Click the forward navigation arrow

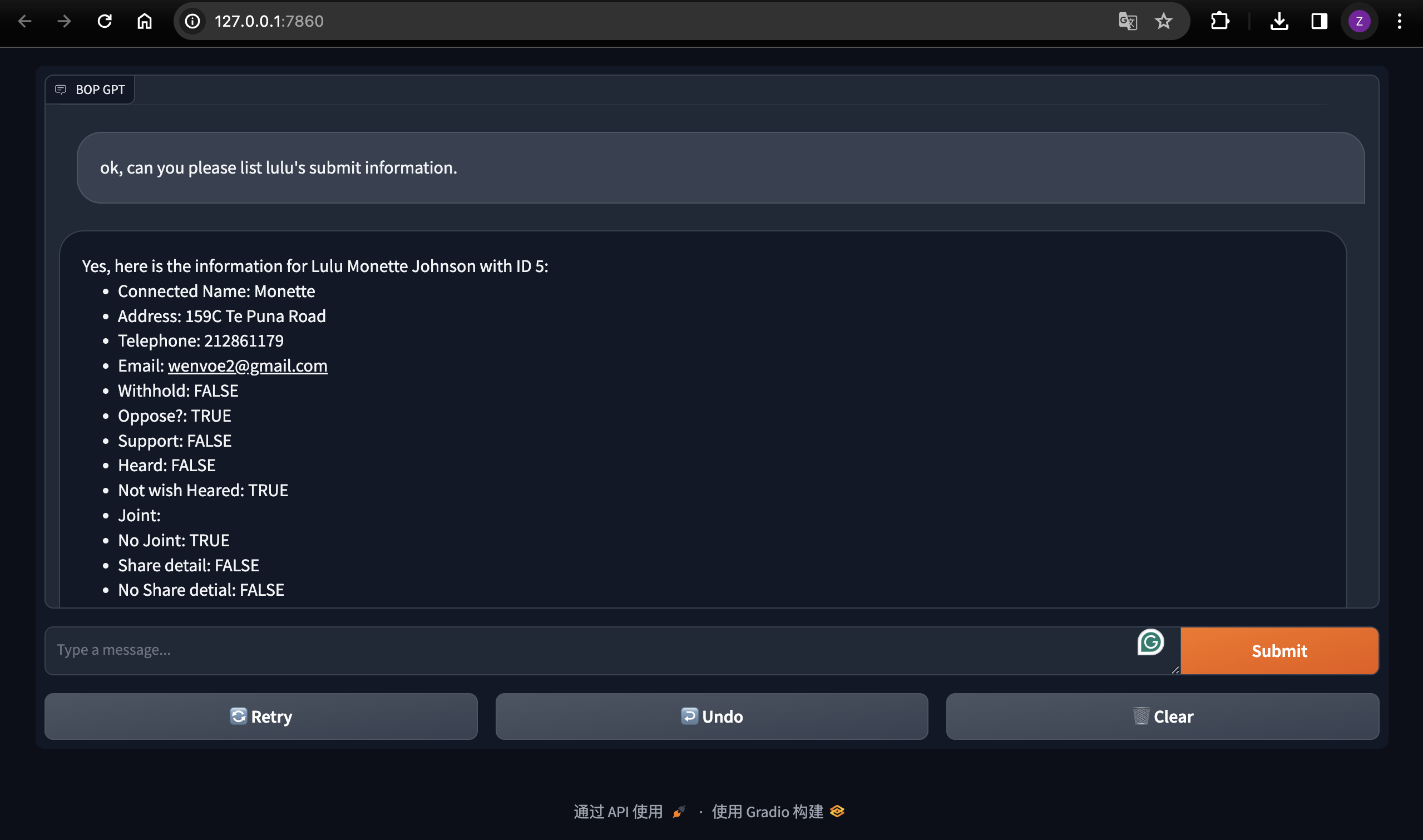point(65,22)
